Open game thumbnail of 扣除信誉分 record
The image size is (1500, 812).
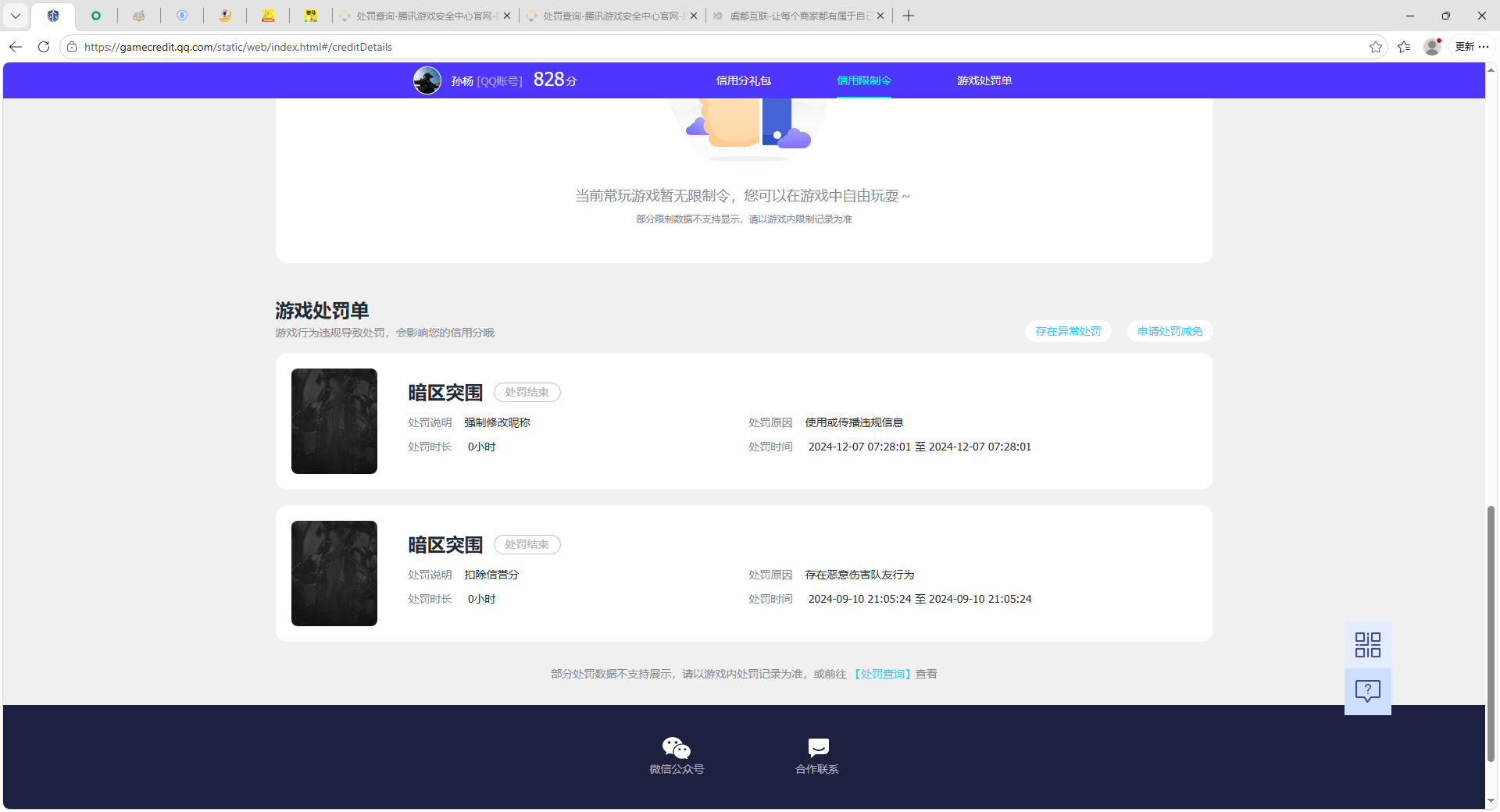(334, 573)
